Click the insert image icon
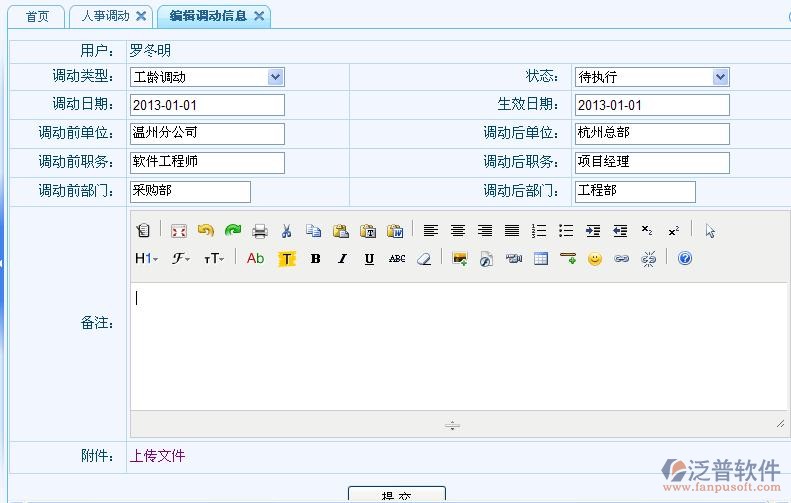791x503 pixels. 460,259
